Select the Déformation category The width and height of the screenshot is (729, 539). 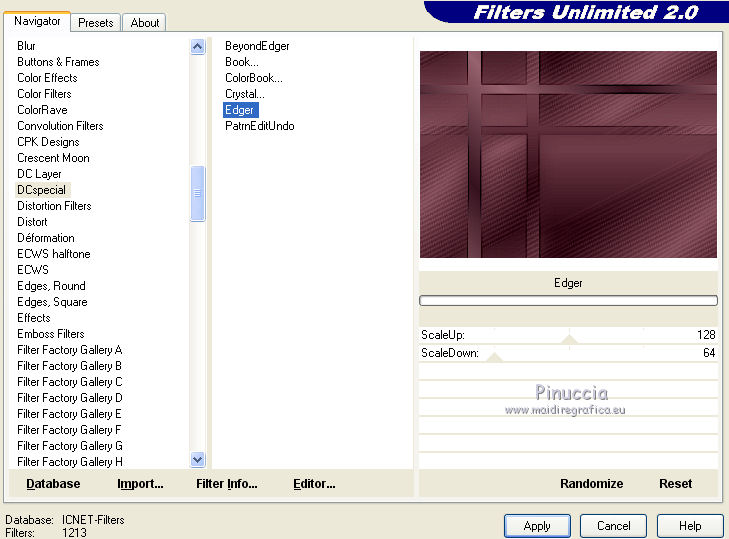(46, 238)
